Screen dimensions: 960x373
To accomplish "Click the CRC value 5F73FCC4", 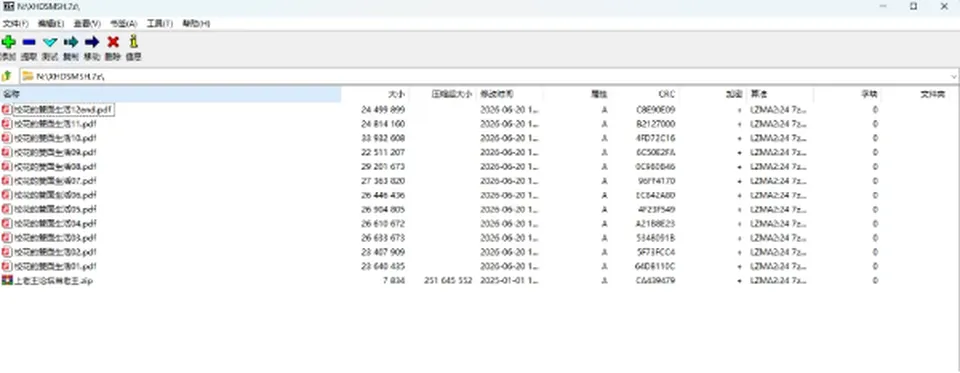I will coord(656,252).
